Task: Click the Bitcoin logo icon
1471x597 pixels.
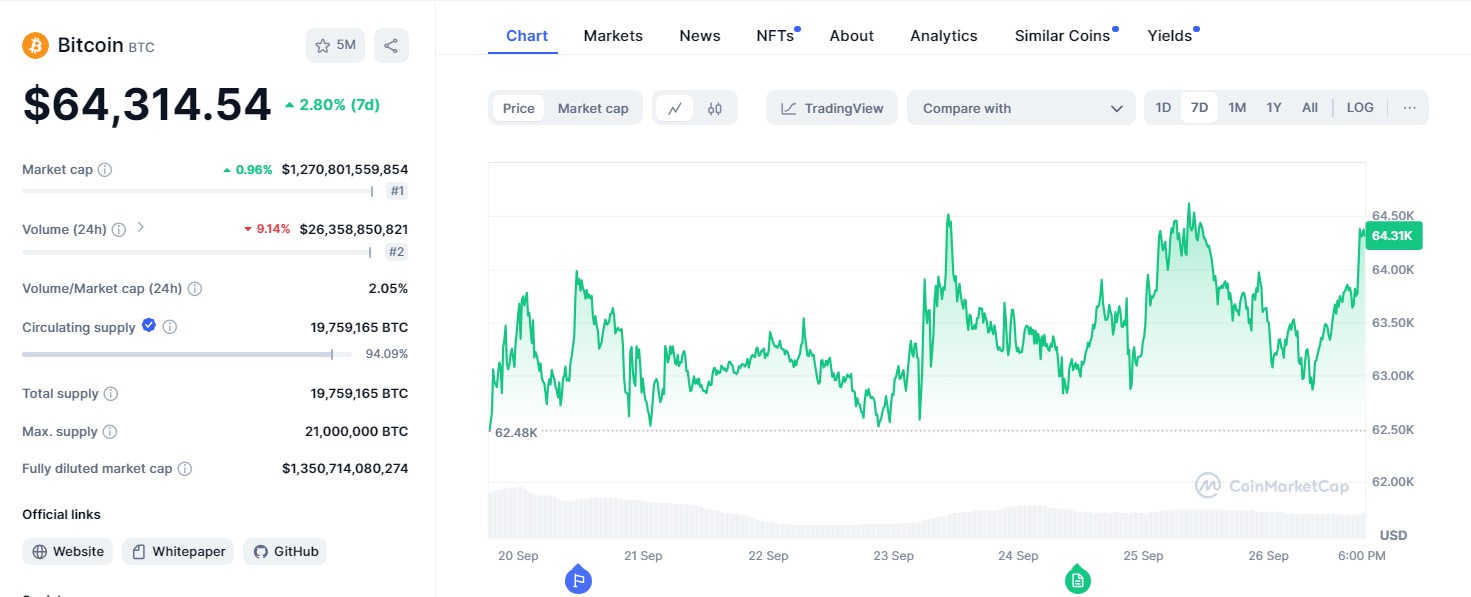Action: click(35, 45)
